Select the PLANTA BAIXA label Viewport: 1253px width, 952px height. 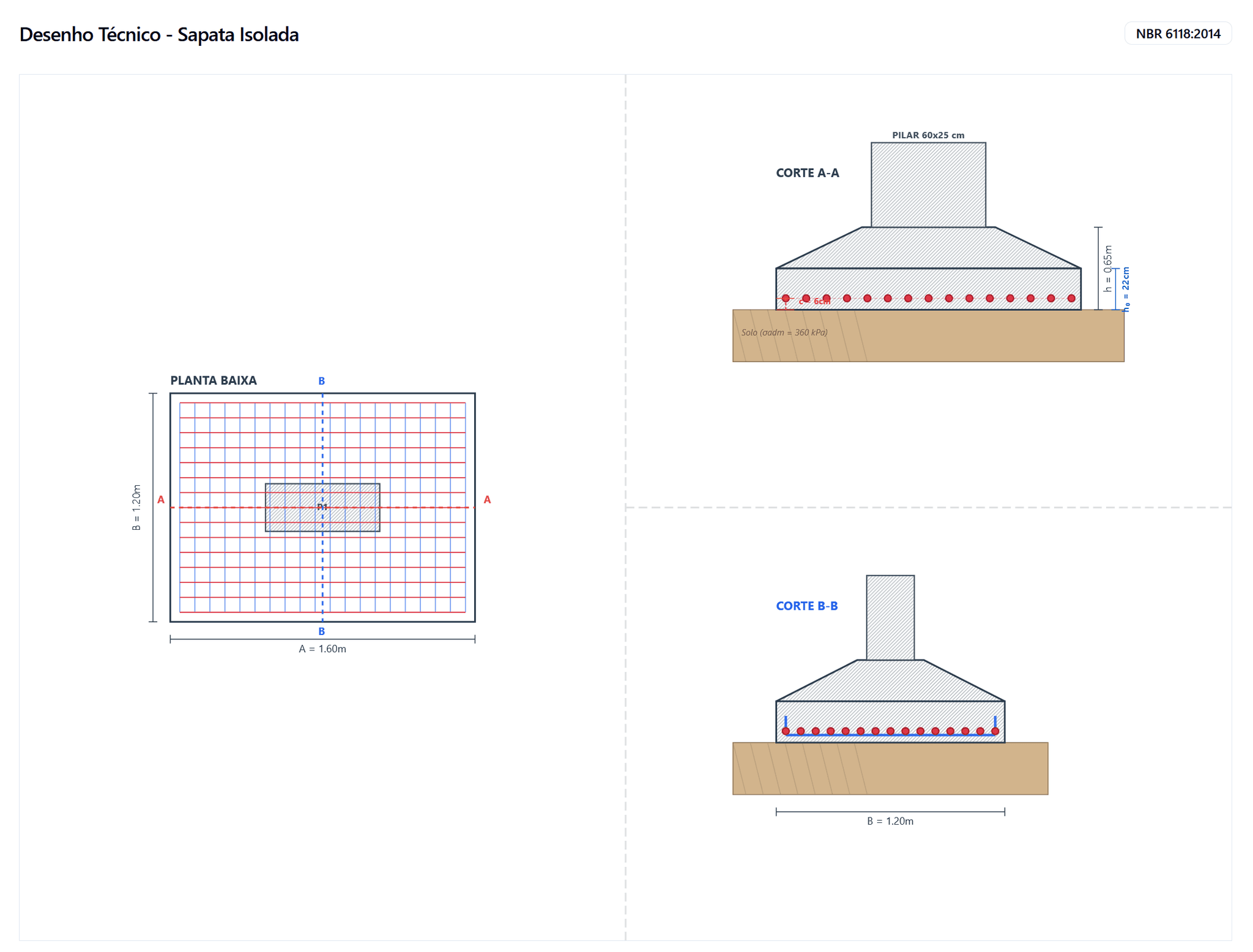coord(213,380)
